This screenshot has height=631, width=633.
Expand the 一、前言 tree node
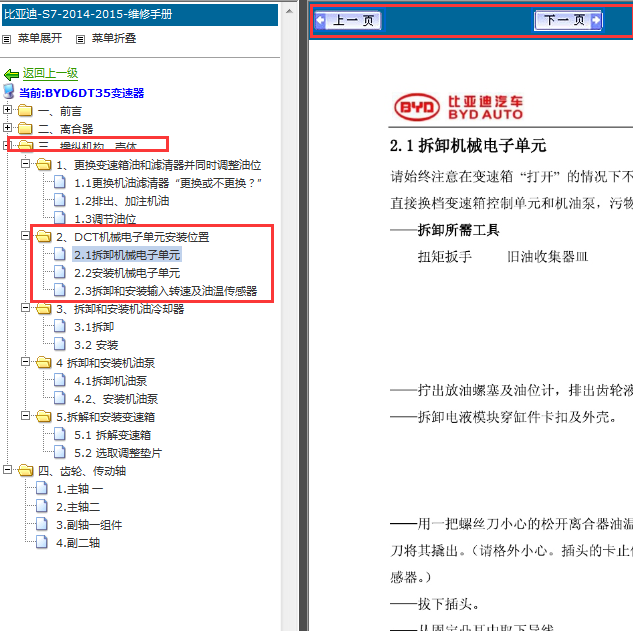coord(7,109)
